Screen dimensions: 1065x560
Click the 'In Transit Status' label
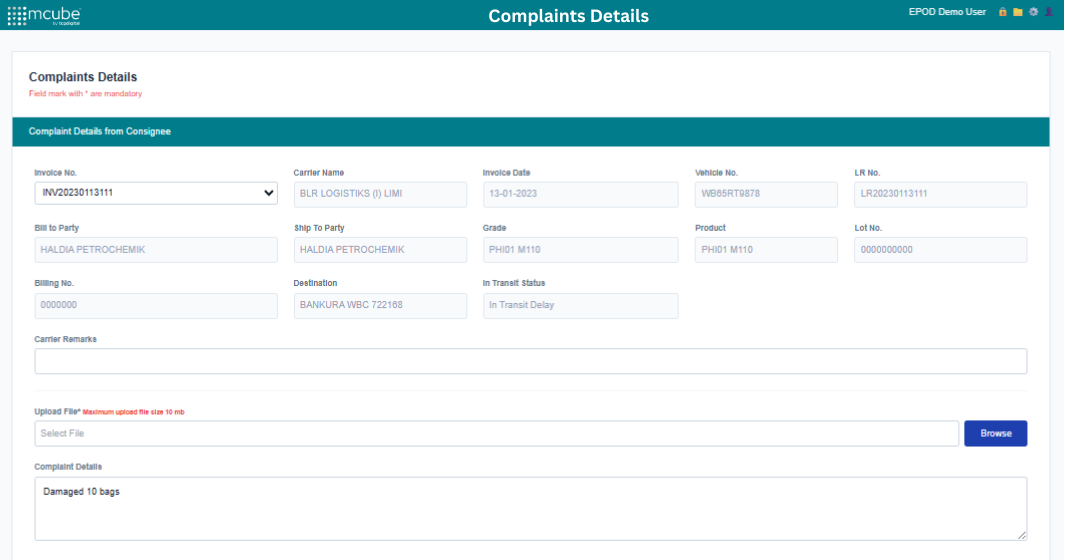[514, 283]
